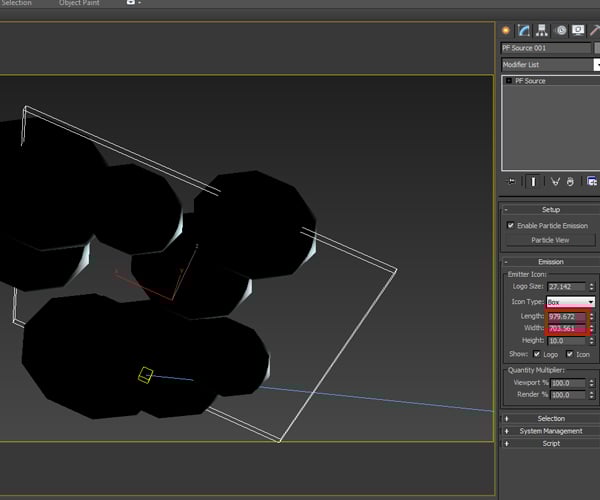Click Remove Modifier from stack icon
The image size is (600, 500).
570,181
